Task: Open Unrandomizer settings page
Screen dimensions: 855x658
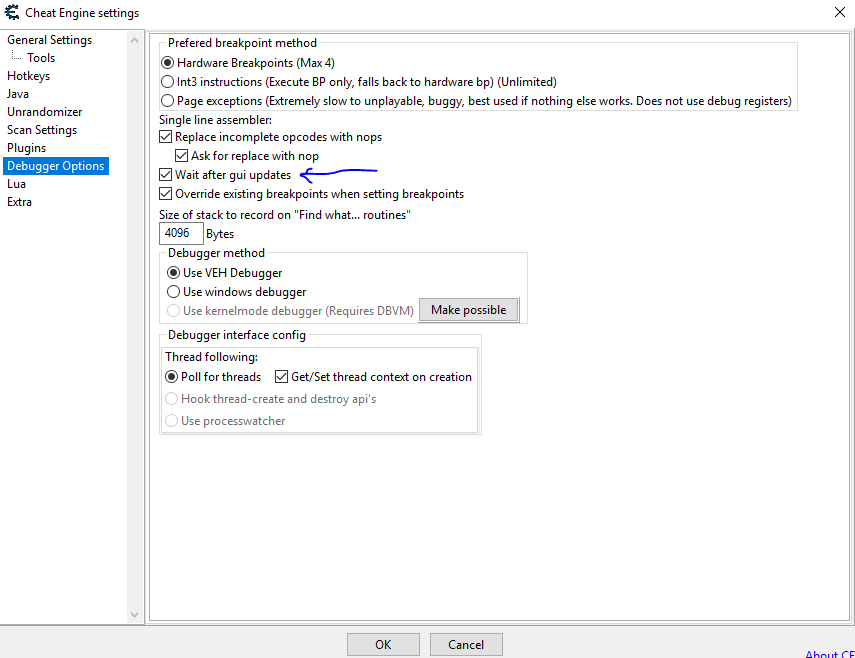Action: point(45,112)
